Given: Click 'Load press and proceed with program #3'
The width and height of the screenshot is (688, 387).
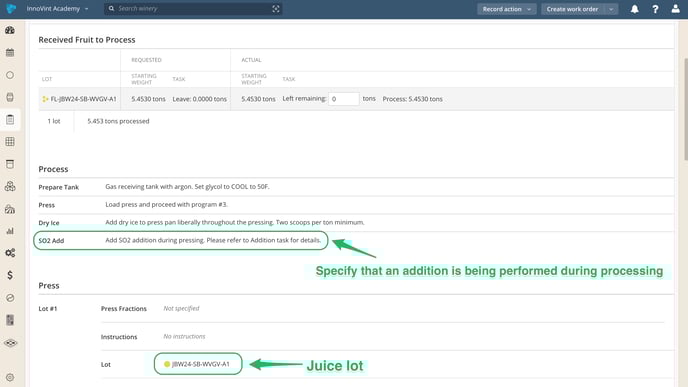Looking at the screenshot, I should tap(166, 204).
